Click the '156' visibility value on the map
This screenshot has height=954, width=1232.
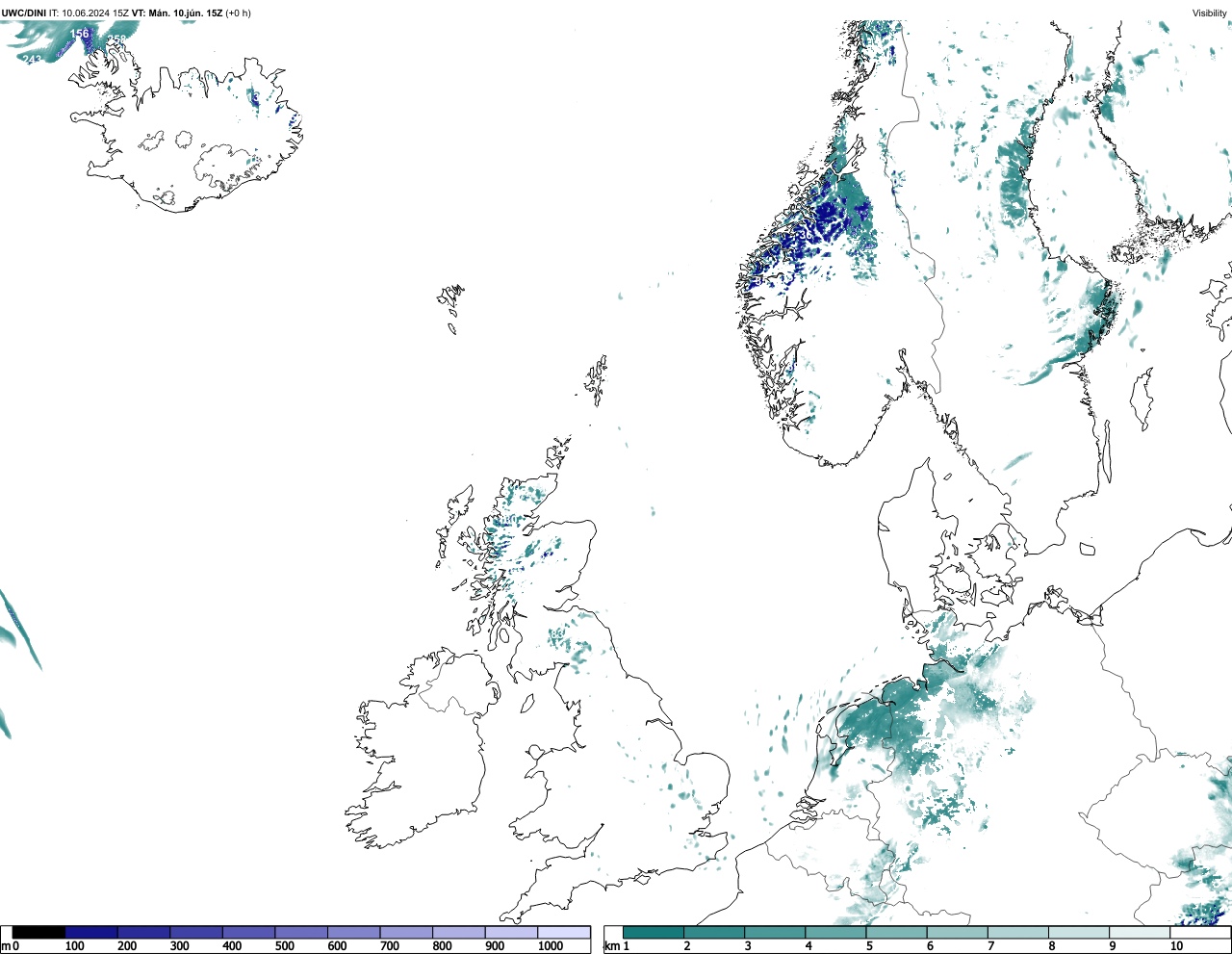79,34
